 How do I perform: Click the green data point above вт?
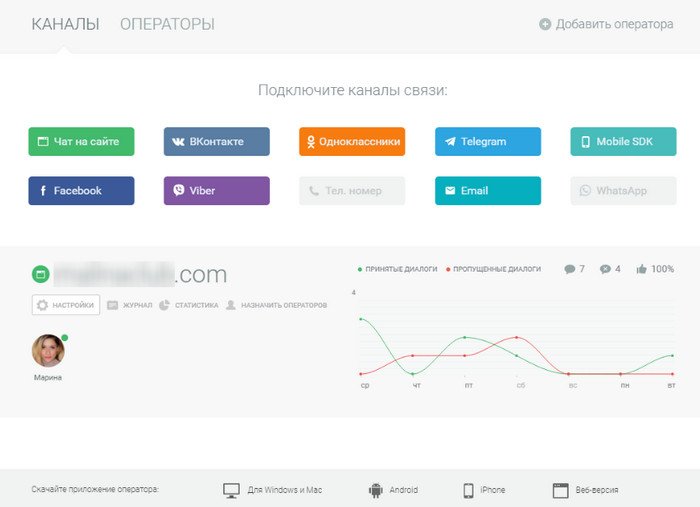click(x=673, y=356)
